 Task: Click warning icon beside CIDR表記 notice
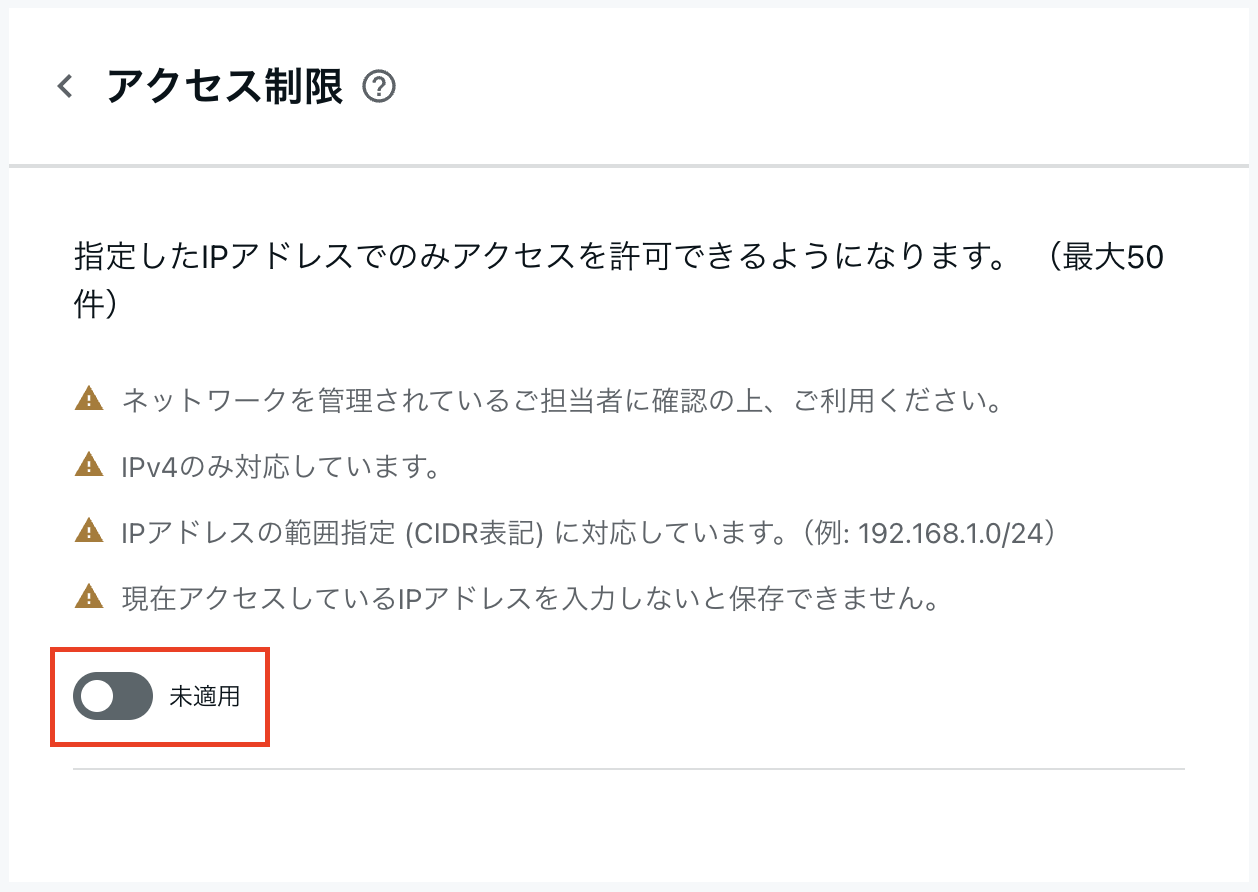coord(90,531)
